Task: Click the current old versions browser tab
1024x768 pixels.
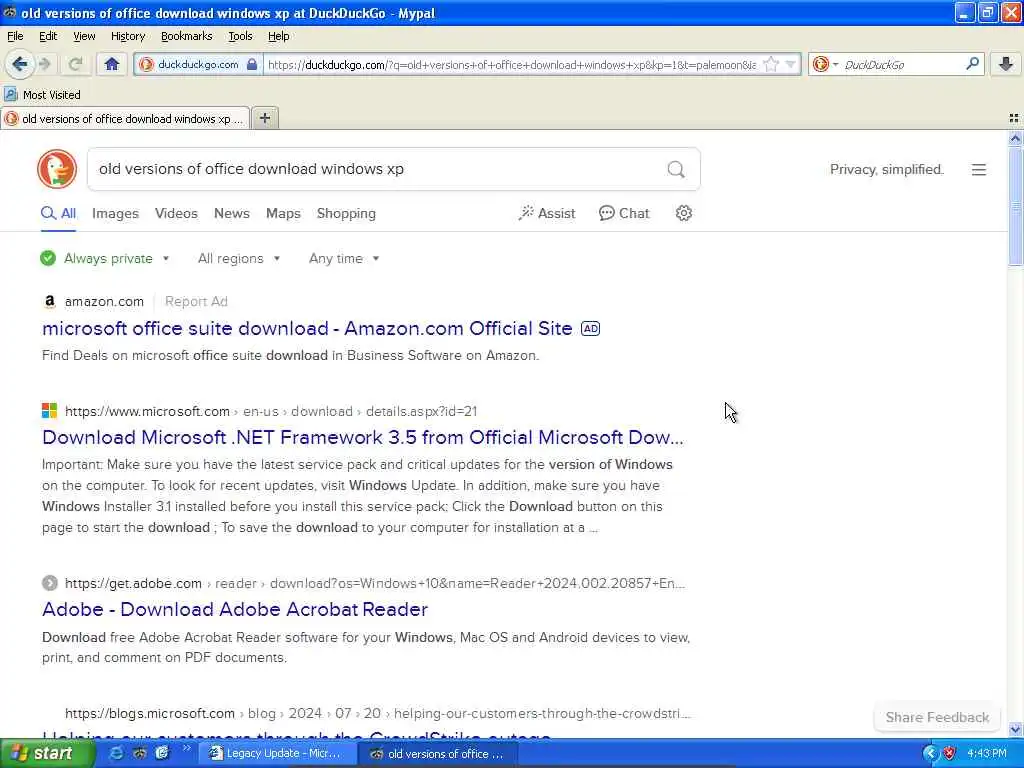Action: (x=125, y=119)
